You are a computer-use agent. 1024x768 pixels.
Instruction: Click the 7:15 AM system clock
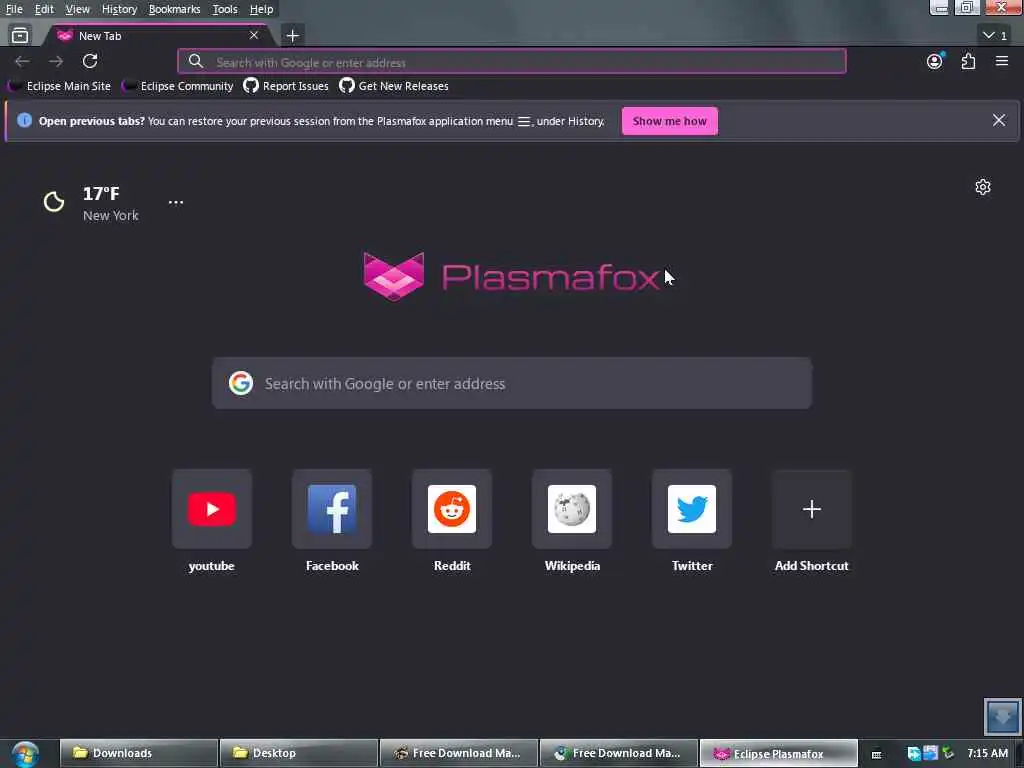987,753
